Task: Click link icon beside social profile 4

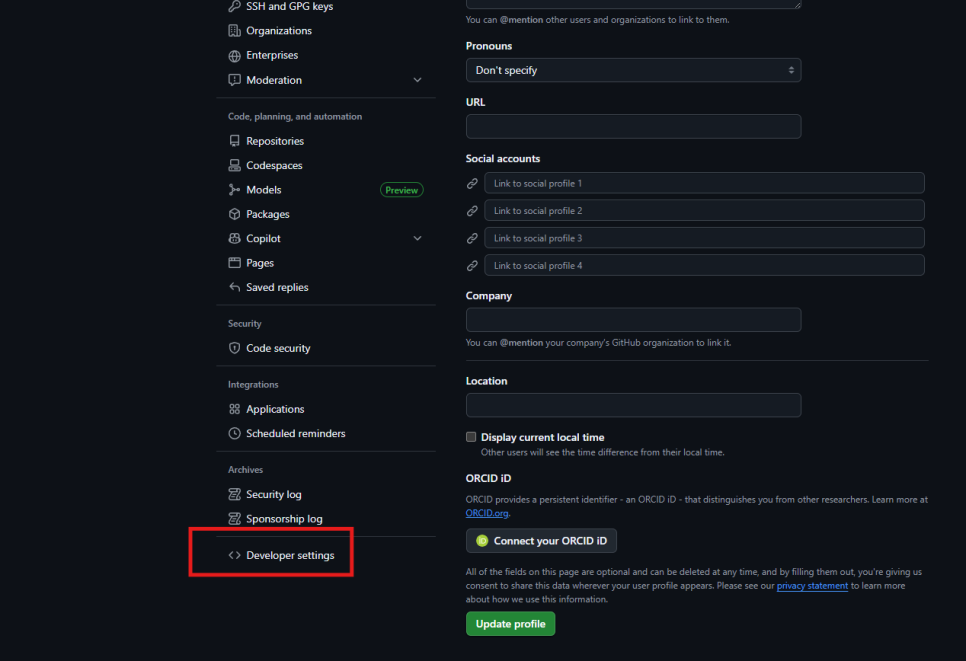Action: [x=473, y=266]
